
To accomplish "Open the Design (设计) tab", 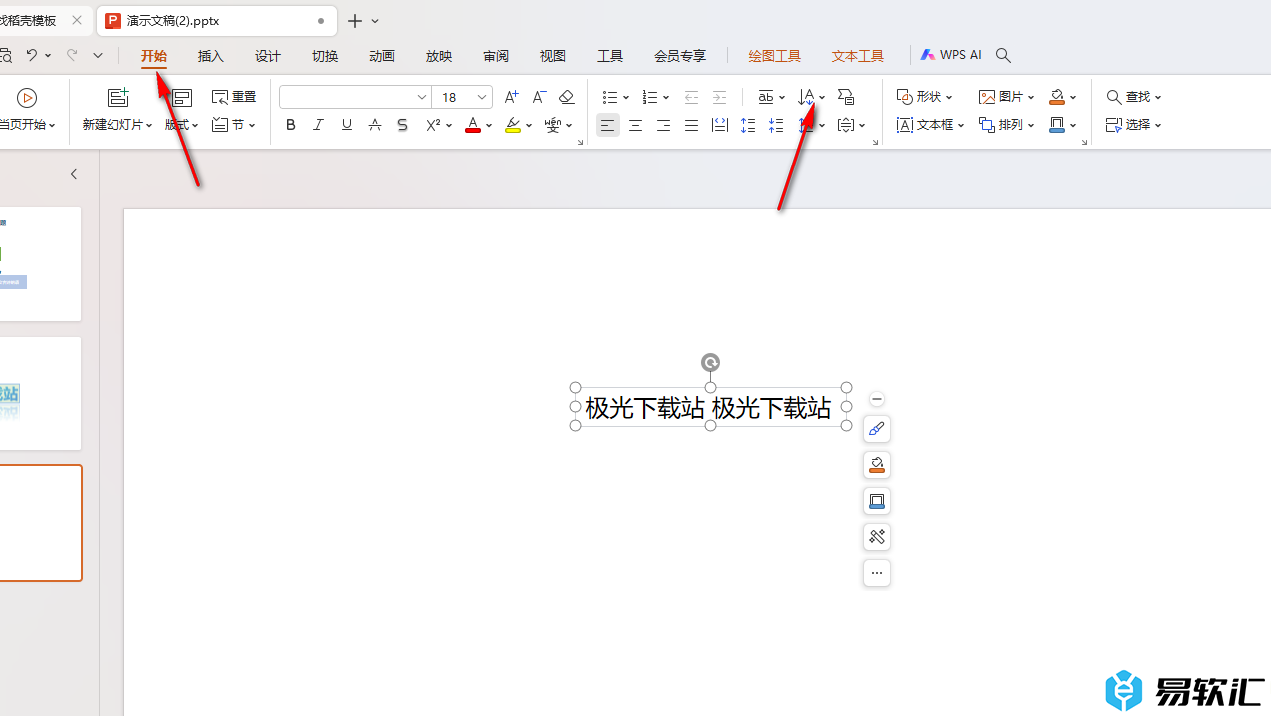I will tap(268, 56).
